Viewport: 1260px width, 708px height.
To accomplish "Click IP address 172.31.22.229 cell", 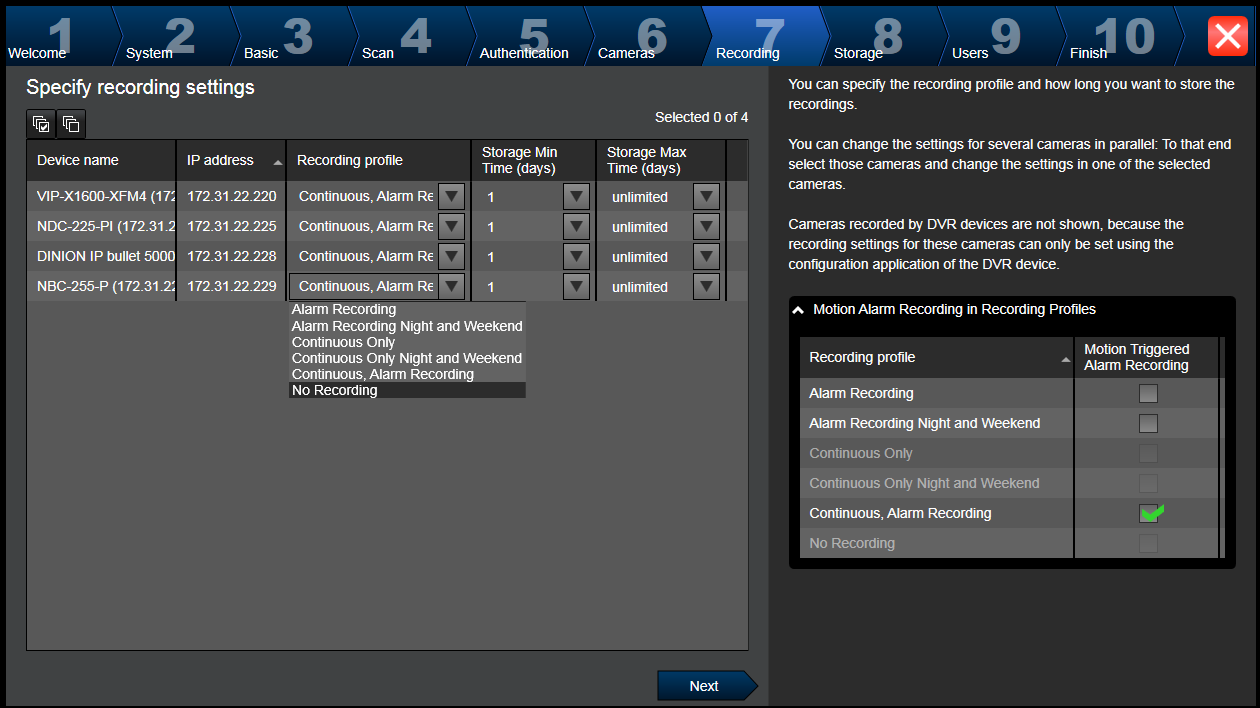I will (x=231, y=286).
